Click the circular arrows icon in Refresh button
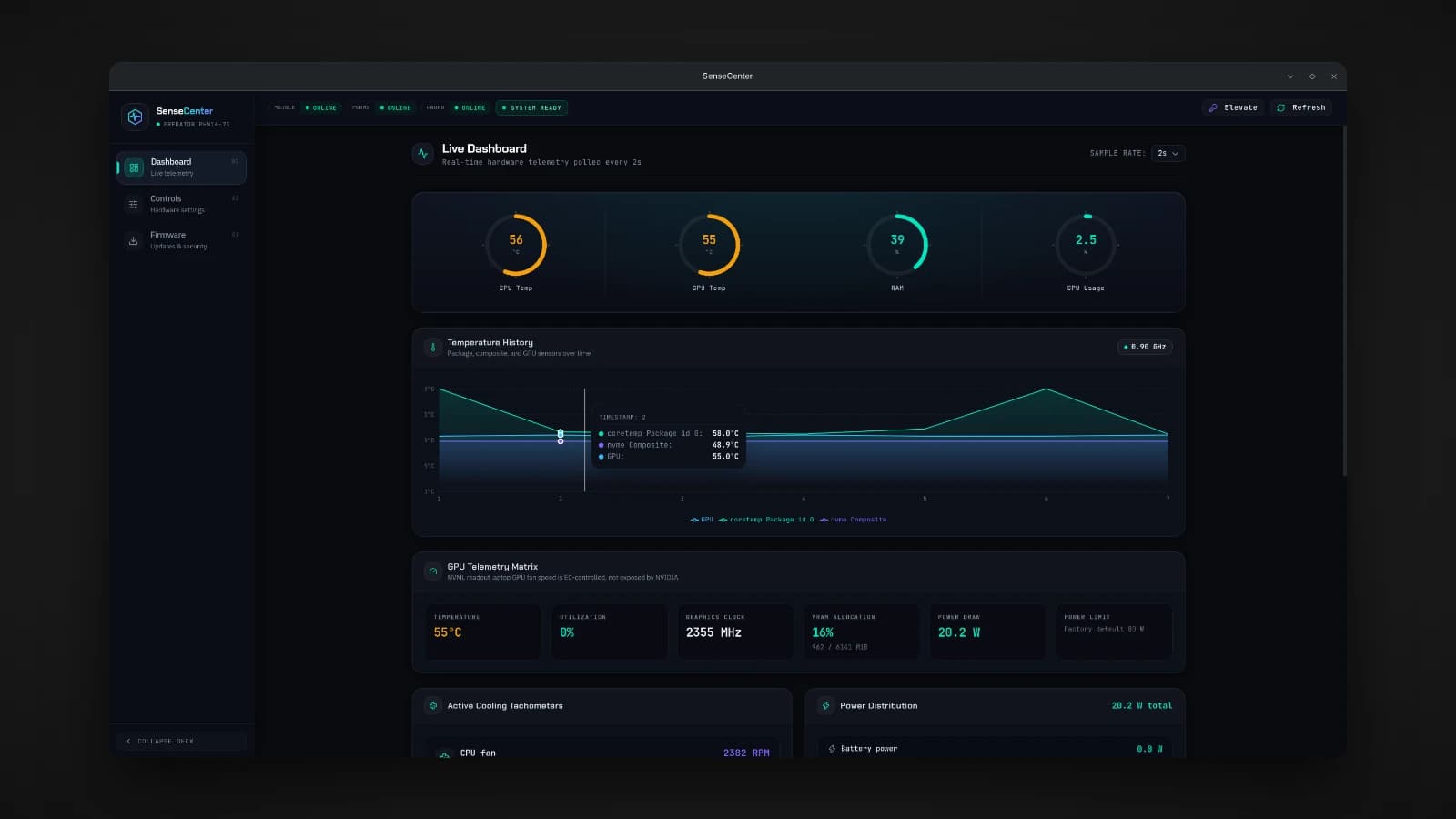 [x=1281, y=107]
